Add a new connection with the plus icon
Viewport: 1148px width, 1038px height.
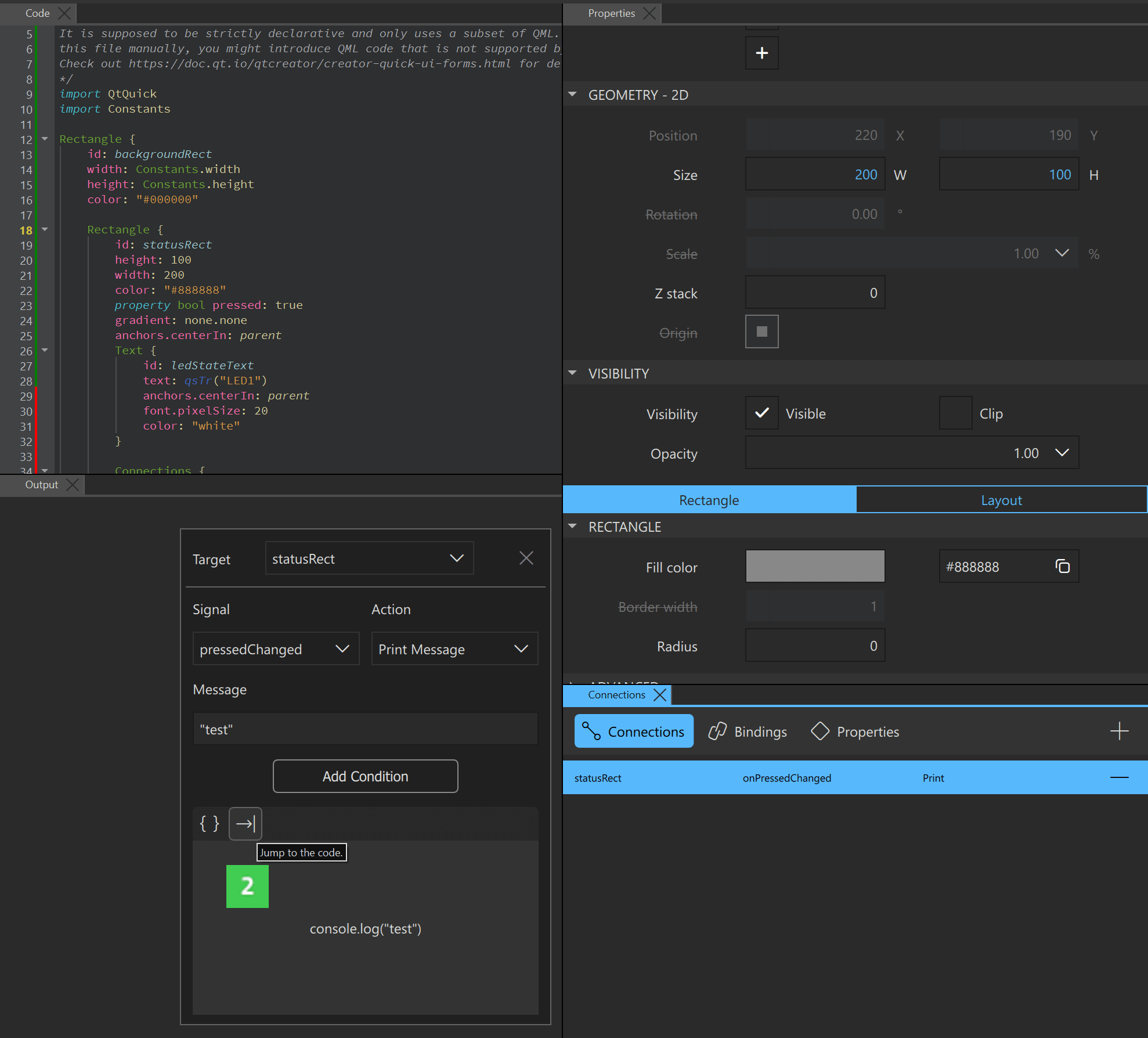click(1120, 731)
